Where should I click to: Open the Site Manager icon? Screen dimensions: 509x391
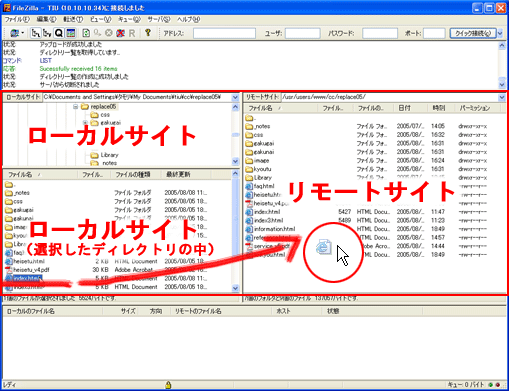[x=14, y=33]
